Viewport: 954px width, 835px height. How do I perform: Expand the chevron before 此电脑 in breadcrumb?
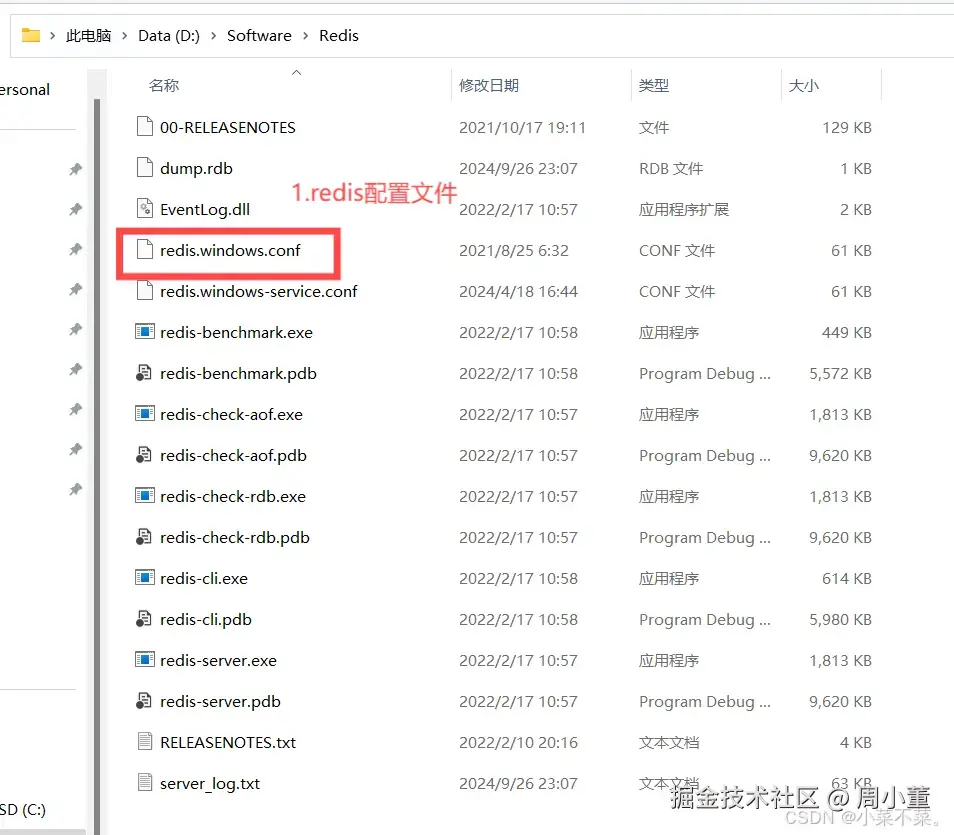pos(52,36)
